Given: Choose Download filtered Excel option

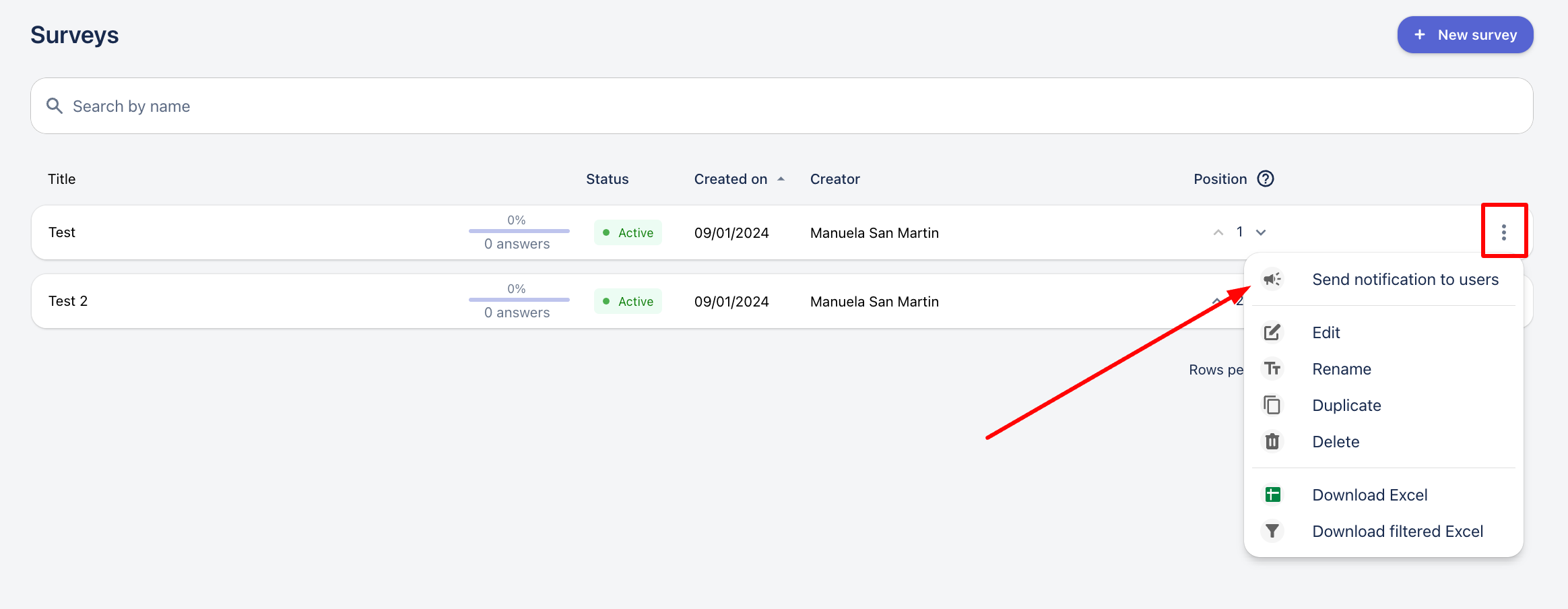Looking at the screenshot, I should click(x=1397, y=532).
